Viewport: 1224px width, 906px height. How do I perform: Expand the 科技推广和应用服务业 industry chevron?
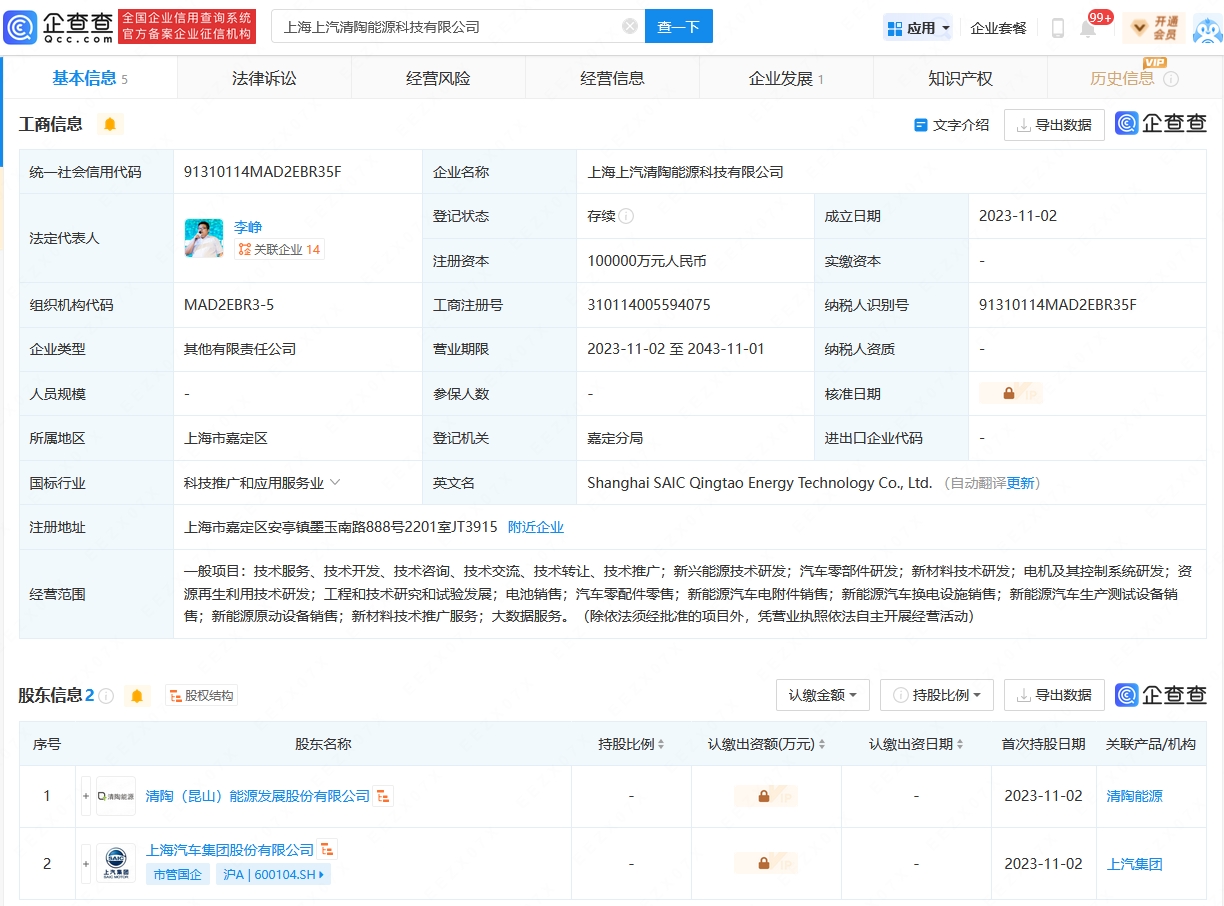[x=335, y=482]
